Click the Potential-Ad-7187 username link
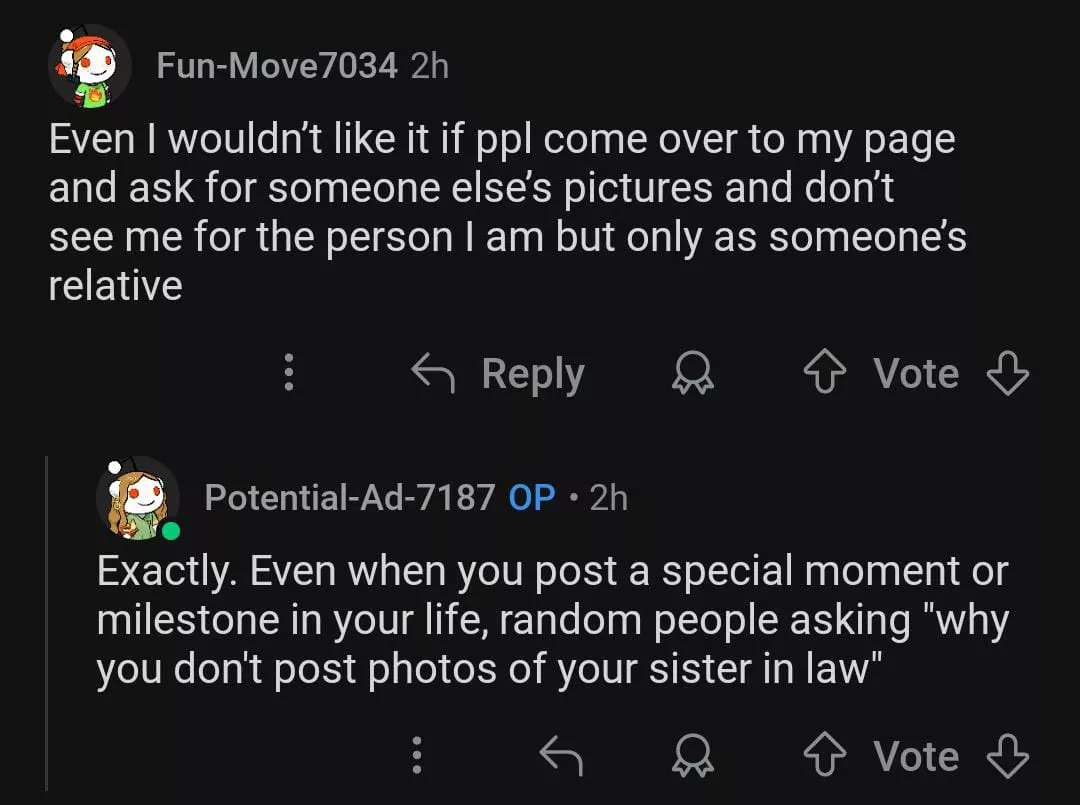The height and width of the screenshot is (805, 1080). tap(349, 497)
